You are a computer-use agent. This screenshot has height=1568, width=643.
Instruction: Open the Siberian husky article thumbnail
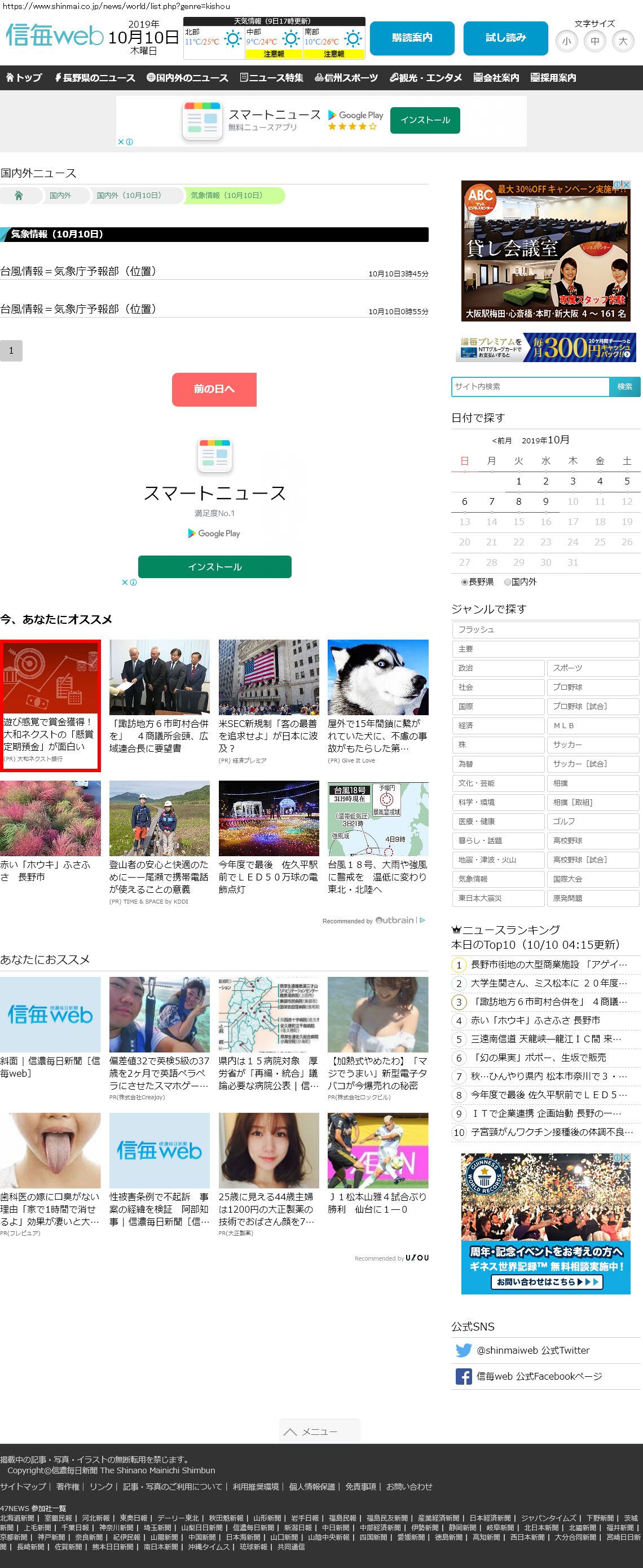[x=377, y=677]
